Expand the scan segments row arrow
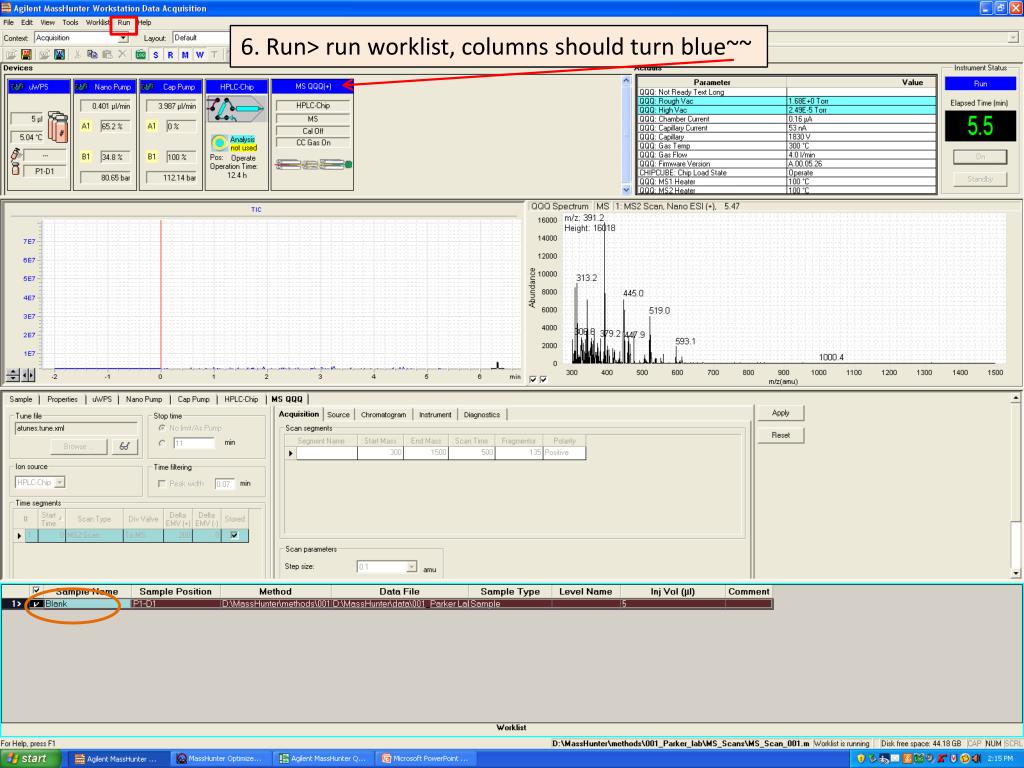Screen dimensions: 1024x768 (291, 453)
